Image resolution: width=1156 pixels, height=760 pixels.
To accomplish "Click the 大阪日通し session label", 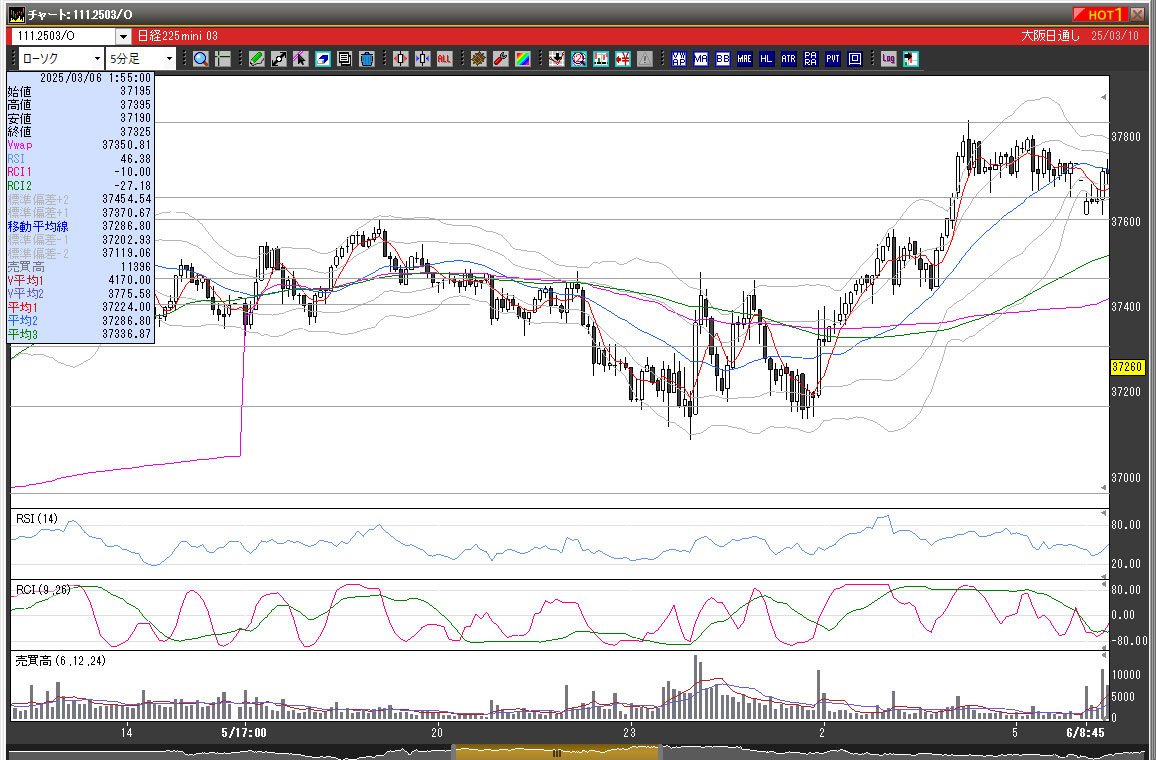I will (1050, 36).
